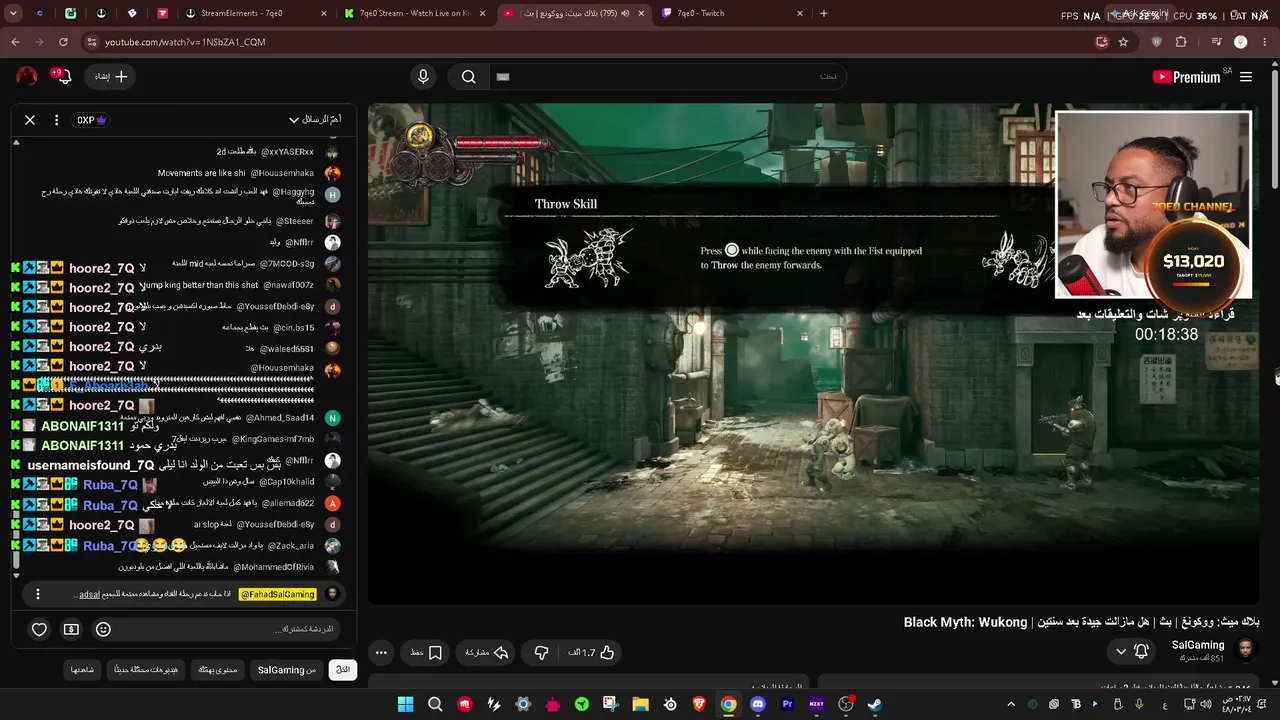This screenshot has width=1280, height=720.
Task: Open the browser profile avatar
Action: [1241, 42]
